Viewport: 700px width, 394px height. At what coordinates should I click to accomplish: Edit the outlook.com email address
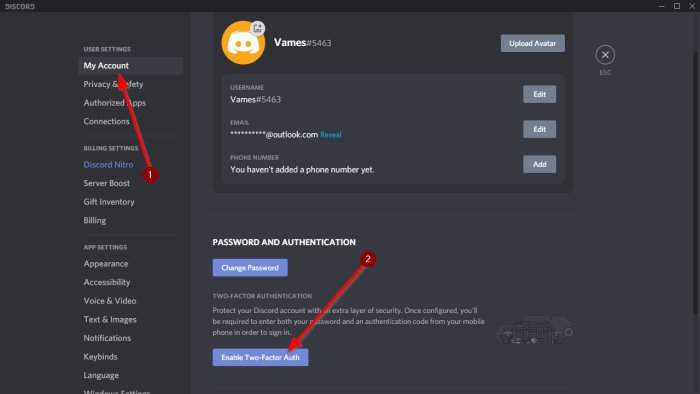click(539, 129)
